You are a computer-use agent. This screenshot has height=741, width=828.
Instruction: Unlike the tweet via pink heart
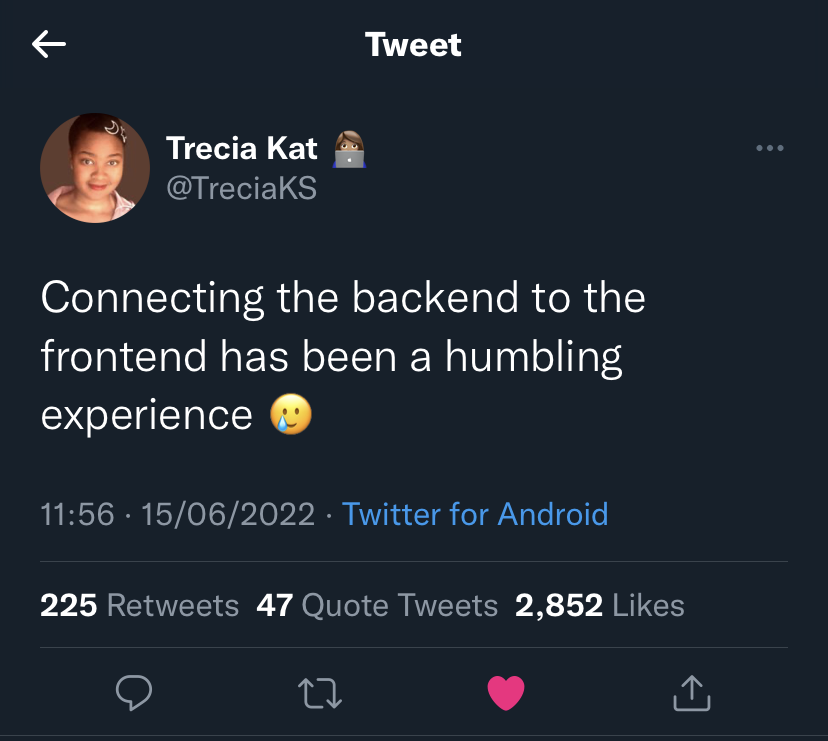click(x=505, y=692)
